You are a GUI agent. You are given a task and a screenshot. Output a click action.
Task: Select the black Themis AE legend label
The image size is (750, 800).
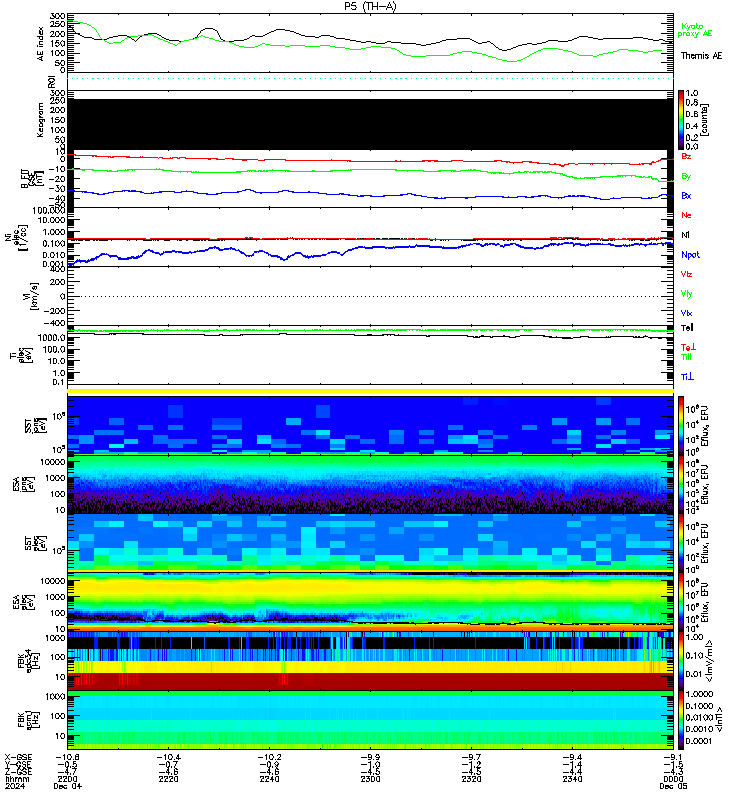(x=701, y=56)
